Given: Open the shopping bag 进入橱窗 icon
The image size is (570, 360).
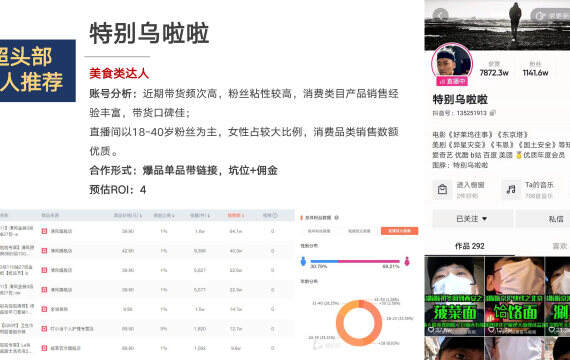Looking at the screenshot, I should click(x=442, y=189).
